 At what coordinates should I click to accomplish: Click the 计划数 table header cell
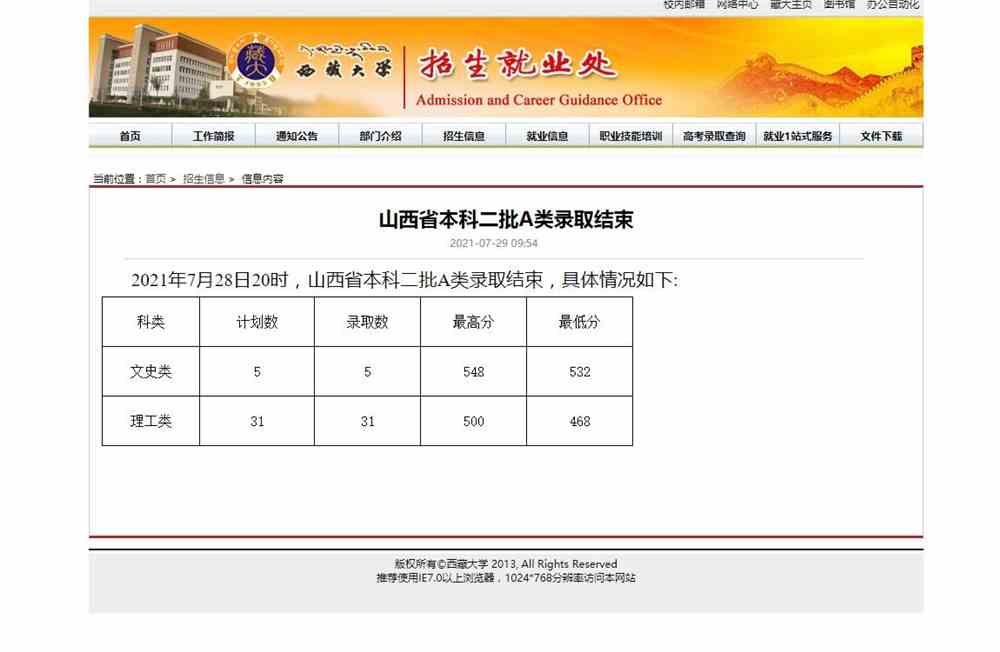257,322
